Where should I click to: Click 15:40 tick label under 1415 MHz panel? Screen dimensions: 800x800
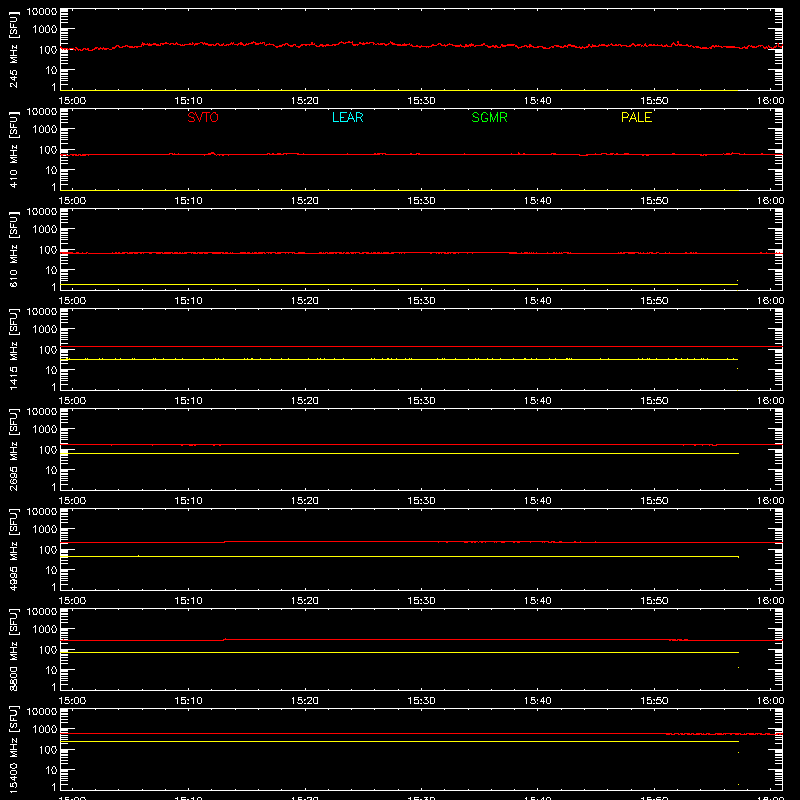point(538,401)
